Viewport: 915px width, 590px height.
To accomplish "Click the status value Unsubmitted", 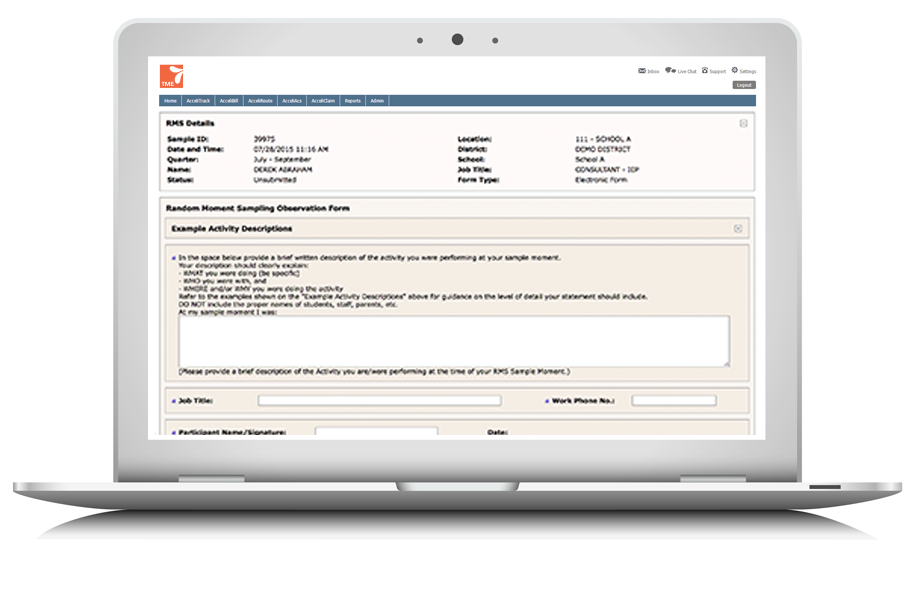I will [275, 180].
